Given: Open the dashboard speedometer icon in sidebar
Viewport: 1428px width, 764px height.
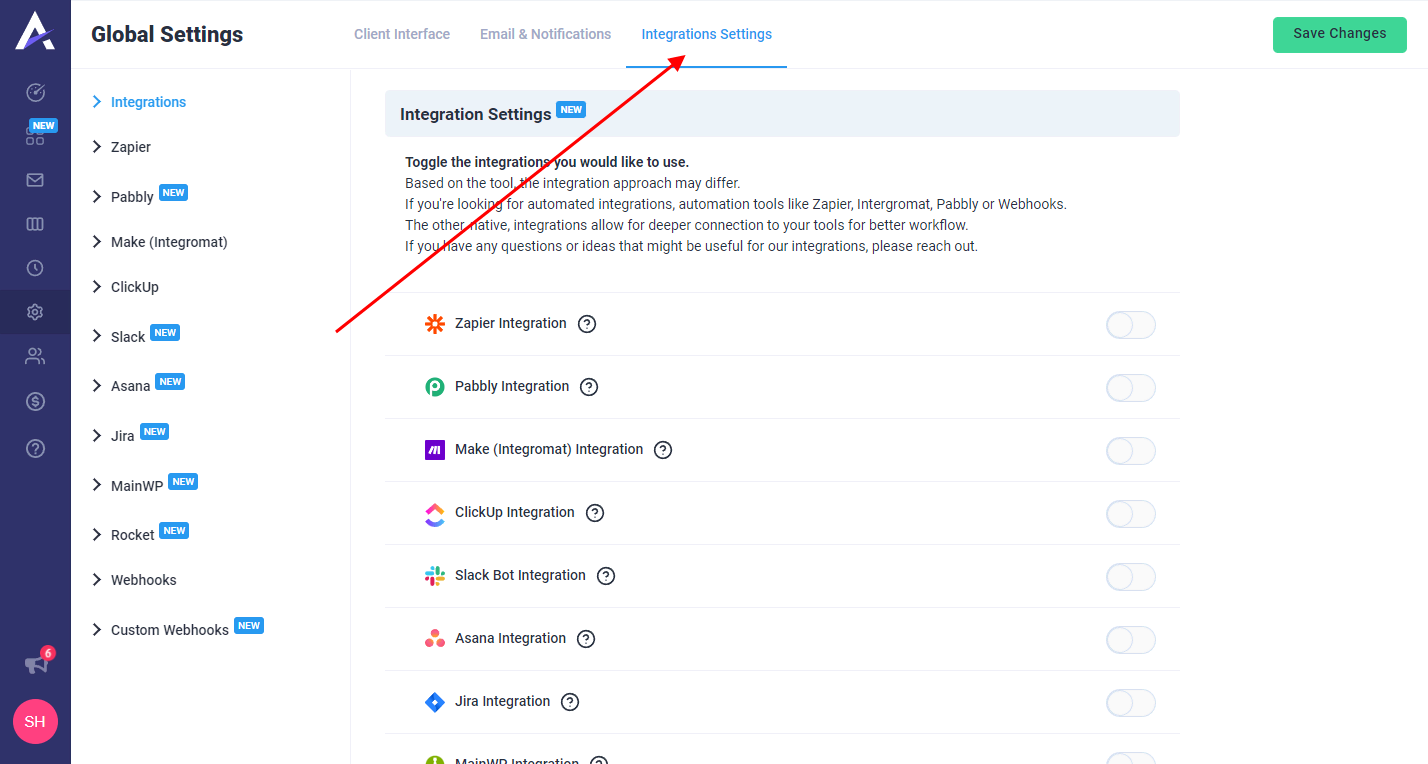Looking at the screenshot, I should pos(35,92).
